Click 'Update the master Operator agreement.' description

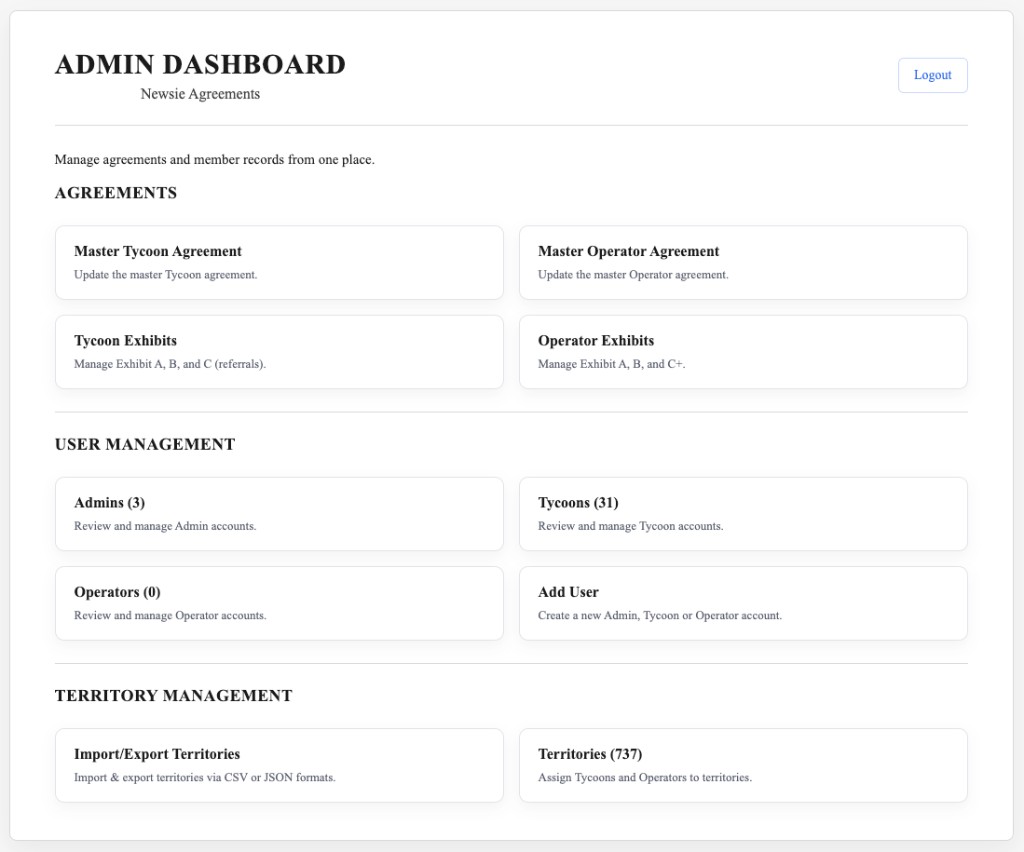[x=633, y=275]
